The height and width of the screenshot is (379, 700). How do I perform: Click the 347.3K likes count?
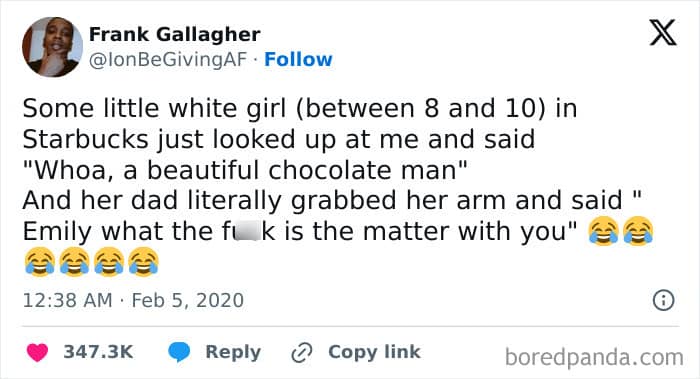click(98, 352)
